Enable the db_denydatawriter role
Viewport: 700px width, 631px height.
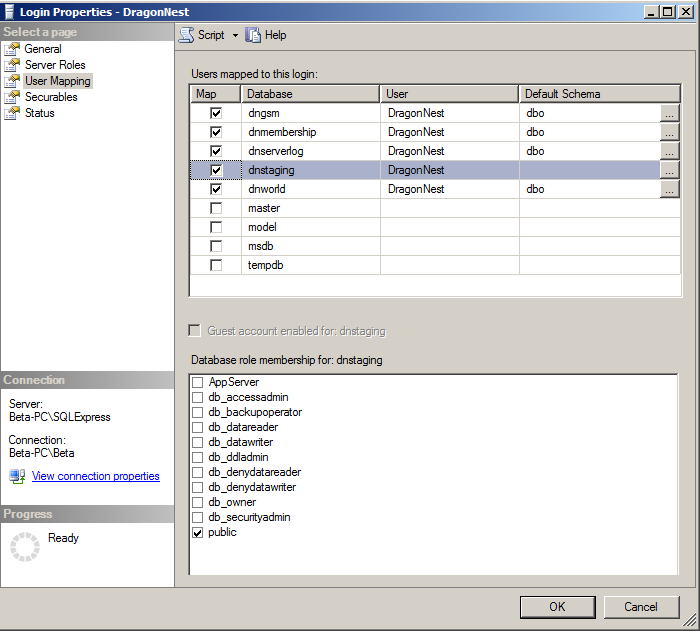point(197,488)
